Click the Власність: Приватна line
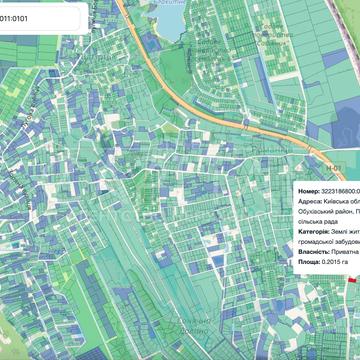The image size is (360, 360). [x=329, y=252]
